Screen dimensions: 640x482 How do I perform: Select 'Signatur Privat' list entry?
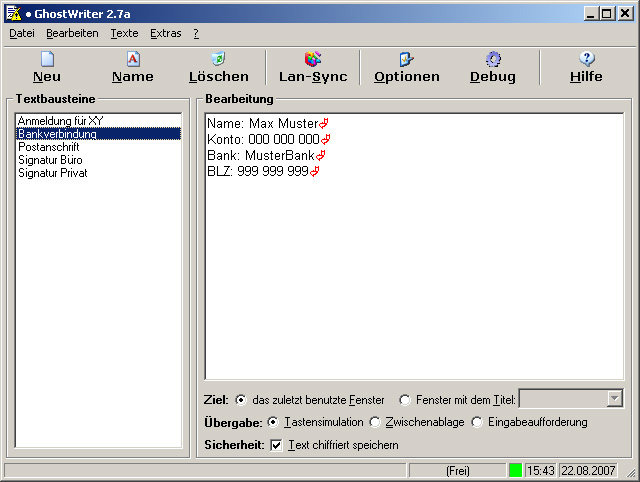click(x=98, y=173)
